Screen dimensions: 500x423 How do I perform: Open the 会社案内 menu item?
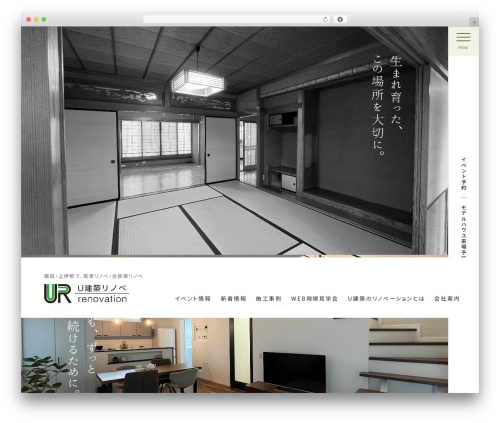(x=447, y=299)
